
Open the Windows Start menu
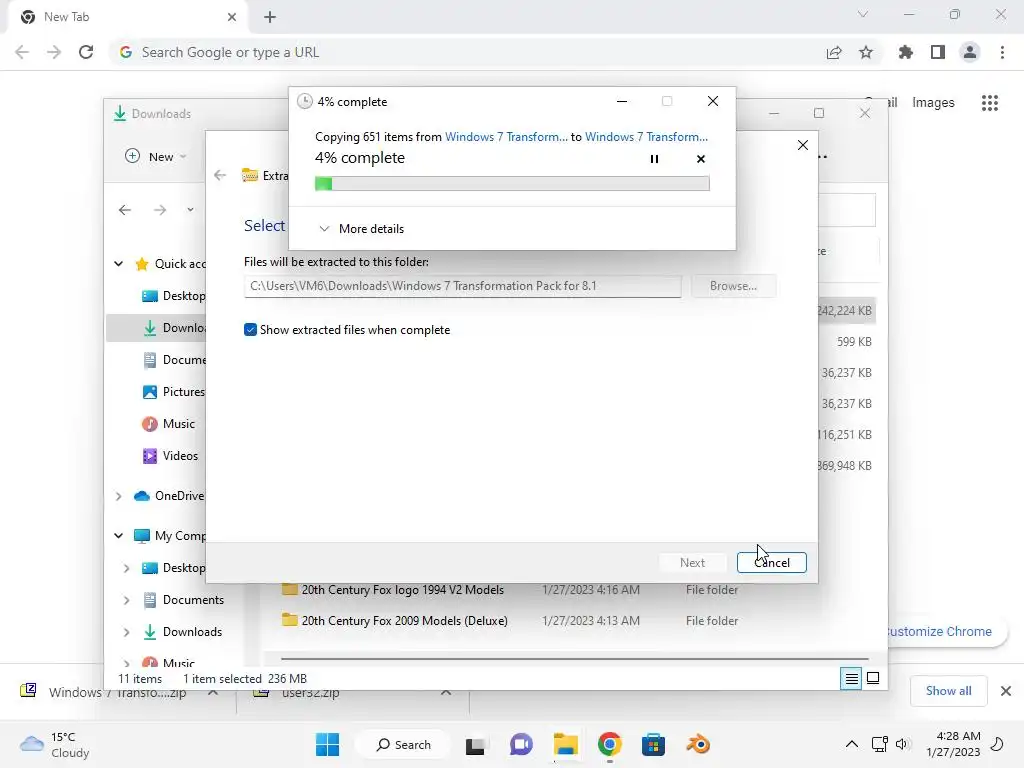[327, 744]
